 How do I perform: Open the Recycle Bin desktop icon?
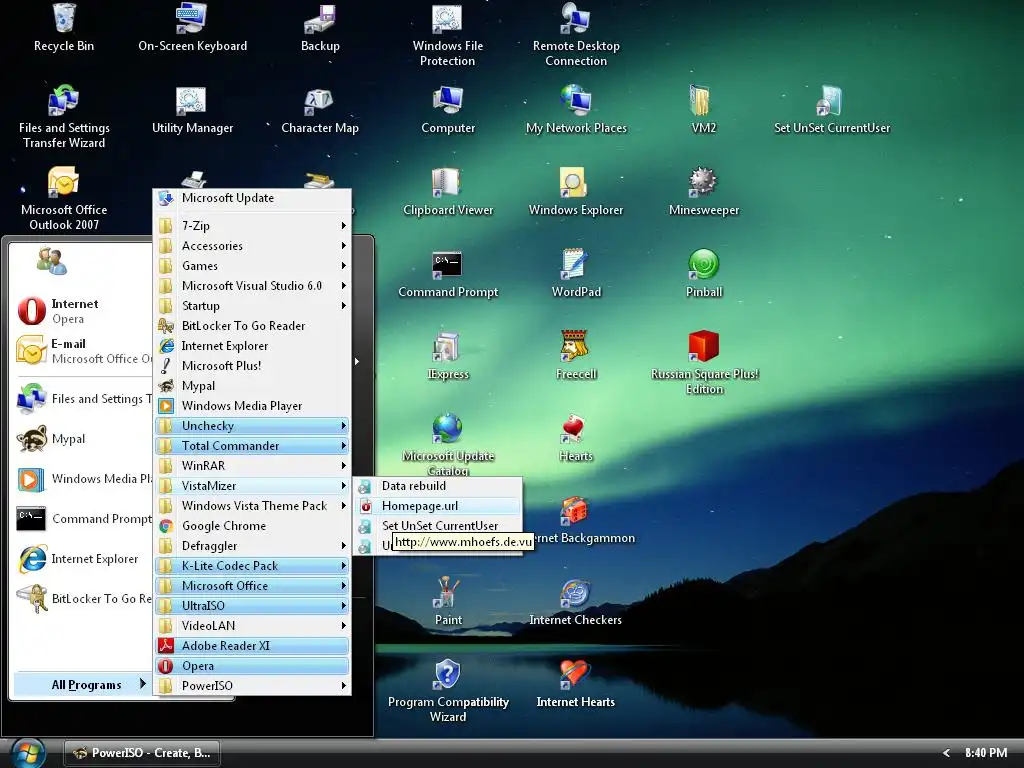[x=64, y=27]
